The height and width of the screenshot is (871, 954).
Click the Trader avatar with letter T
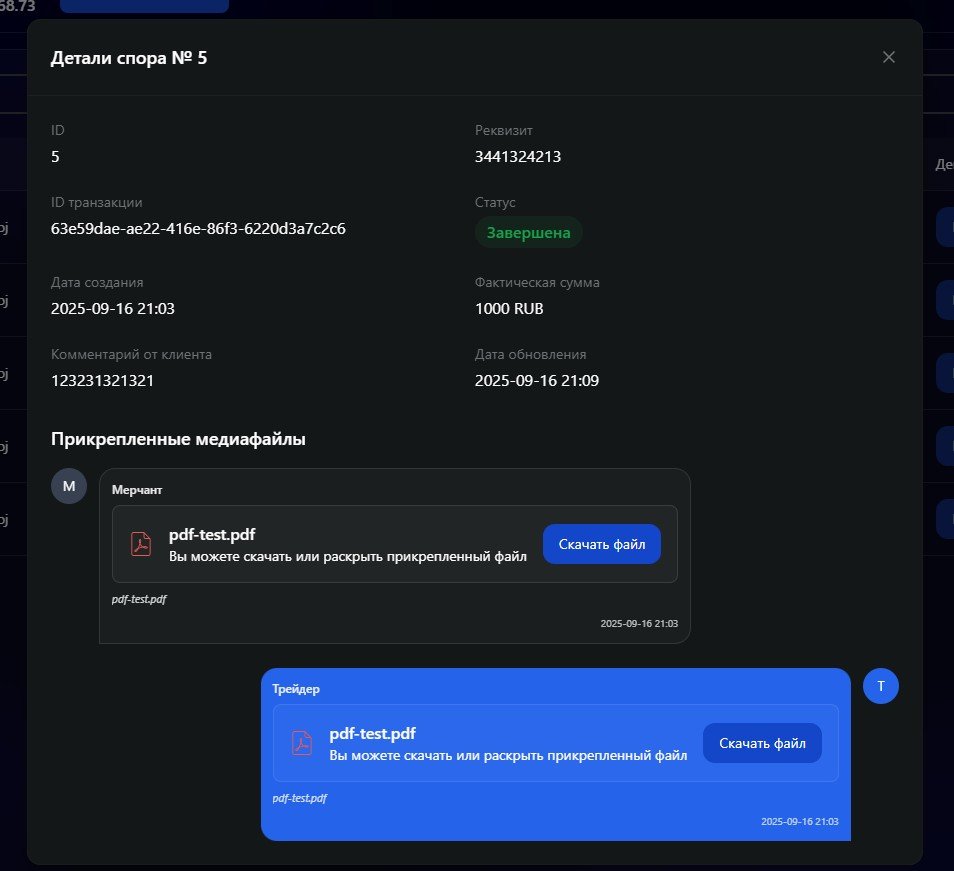[x=880, y=686]
